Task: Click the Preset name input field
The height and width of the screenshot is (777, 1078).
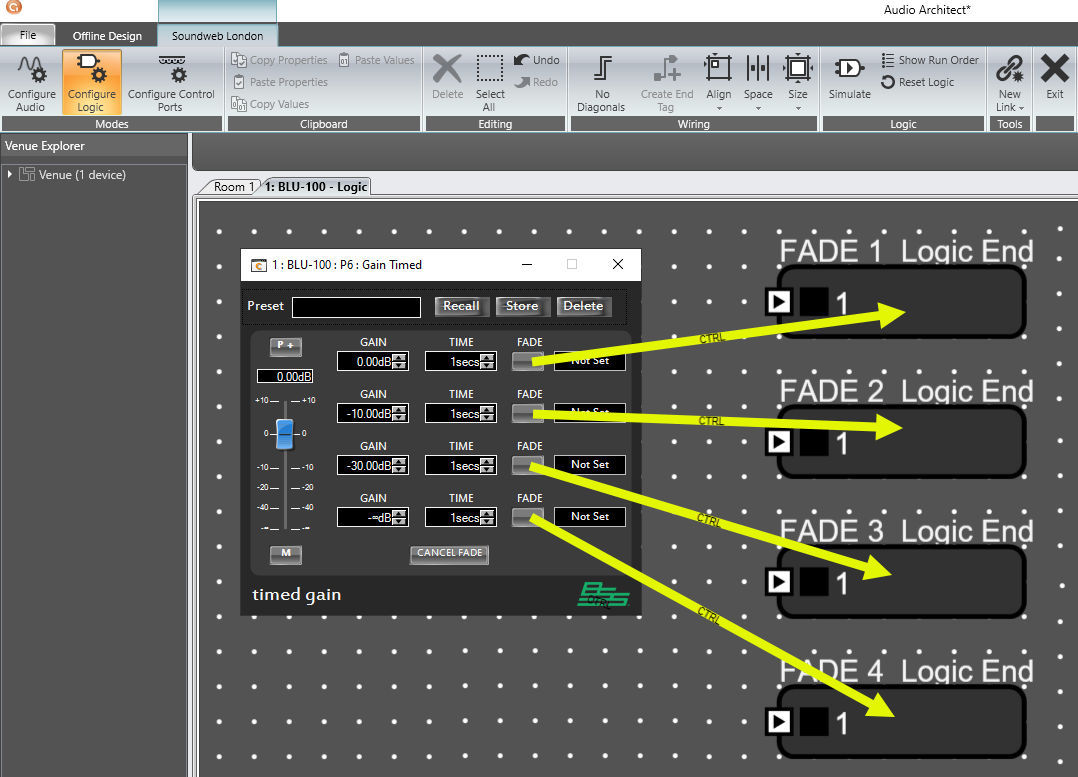Action: click(x=356, y=307)
